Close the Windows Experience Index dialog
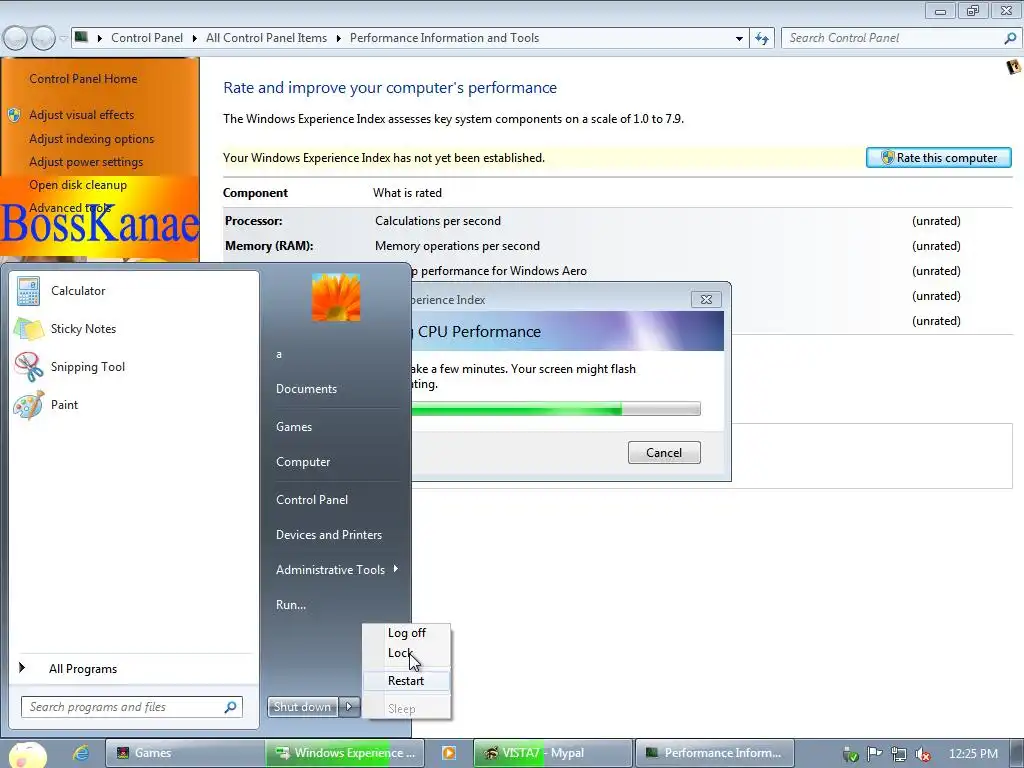 (x=706, y=300)
